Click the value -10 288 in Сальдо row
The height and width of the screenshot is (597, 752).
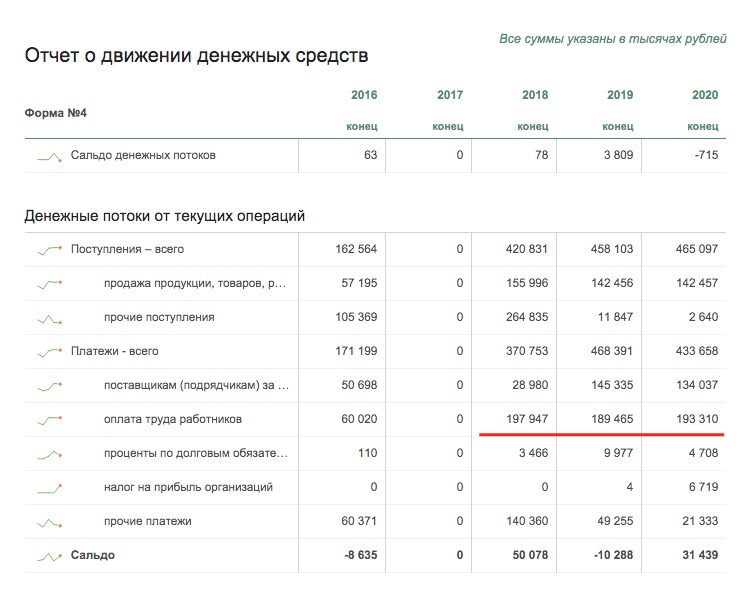(x=613, y=556)
